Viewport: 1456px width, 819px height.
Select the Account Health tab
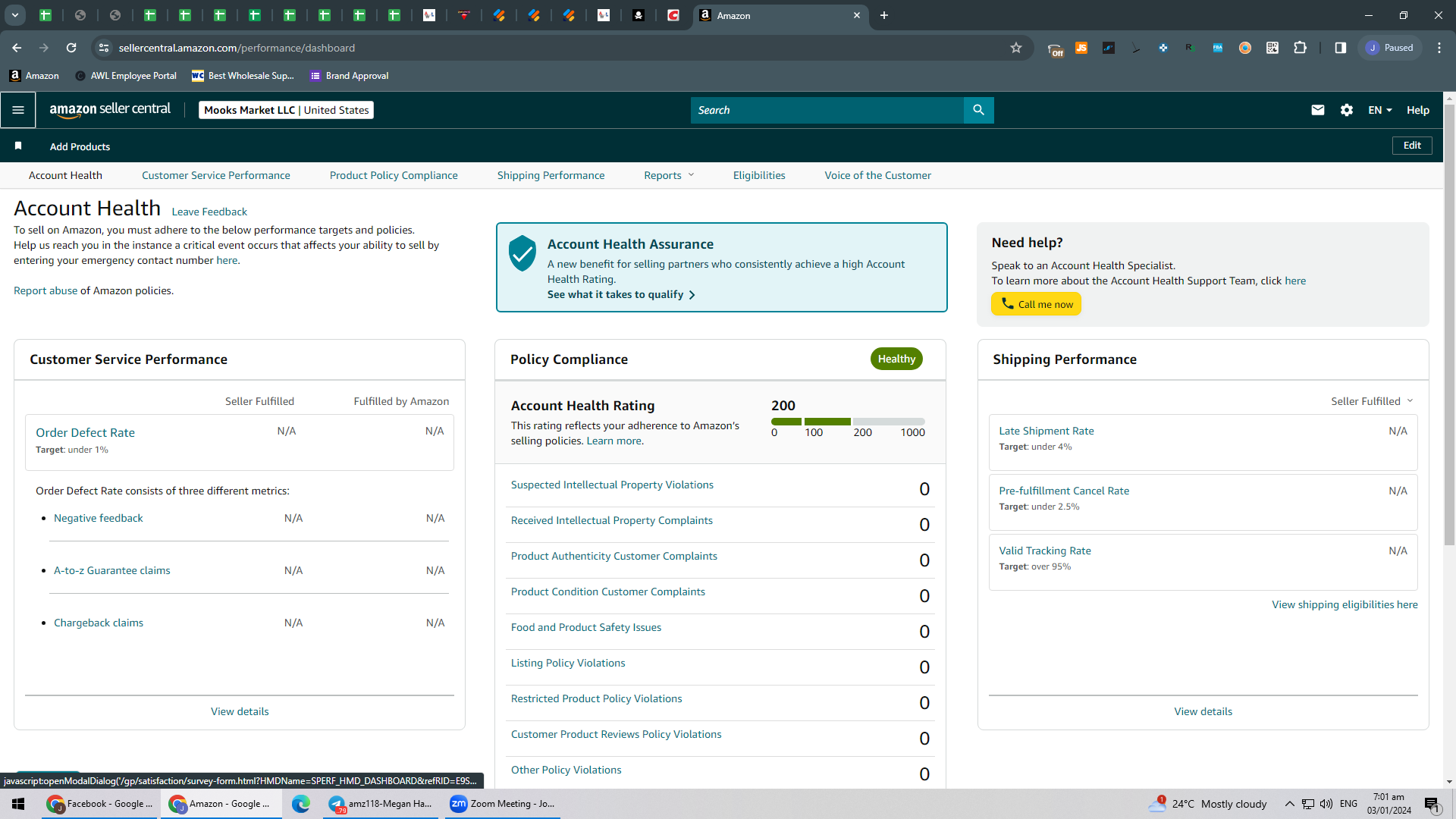(65, 175)
